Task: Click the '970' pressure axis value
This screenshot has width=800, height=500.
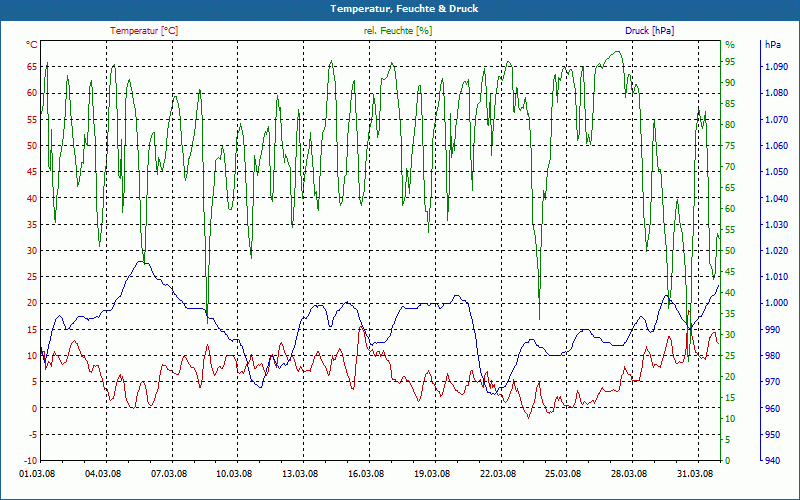Action: [773, 382]
